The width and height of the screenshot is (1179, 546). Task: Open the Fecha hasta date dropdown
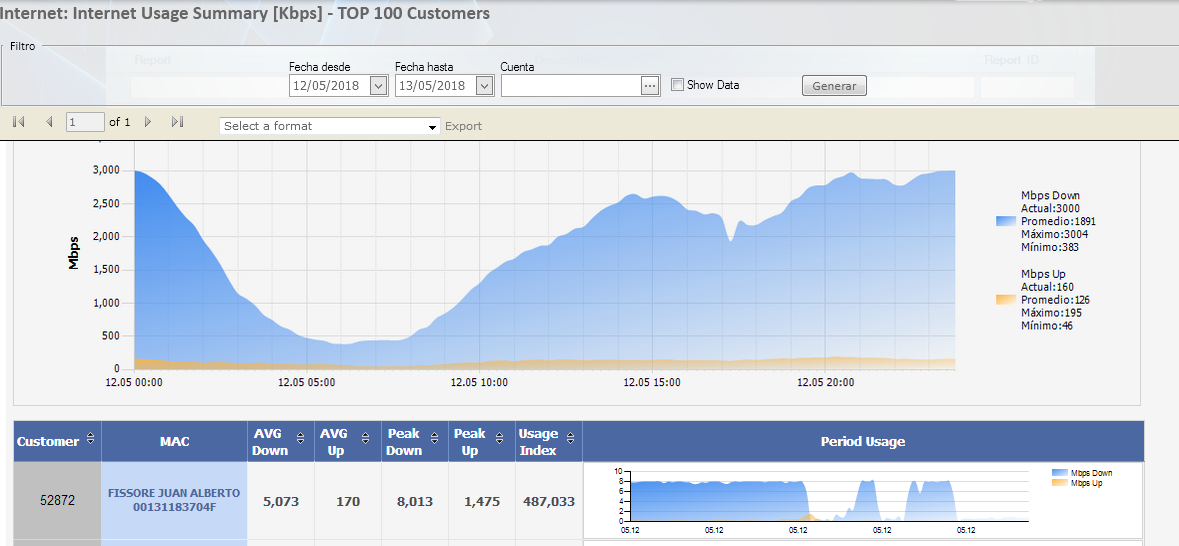click(484, 86)
